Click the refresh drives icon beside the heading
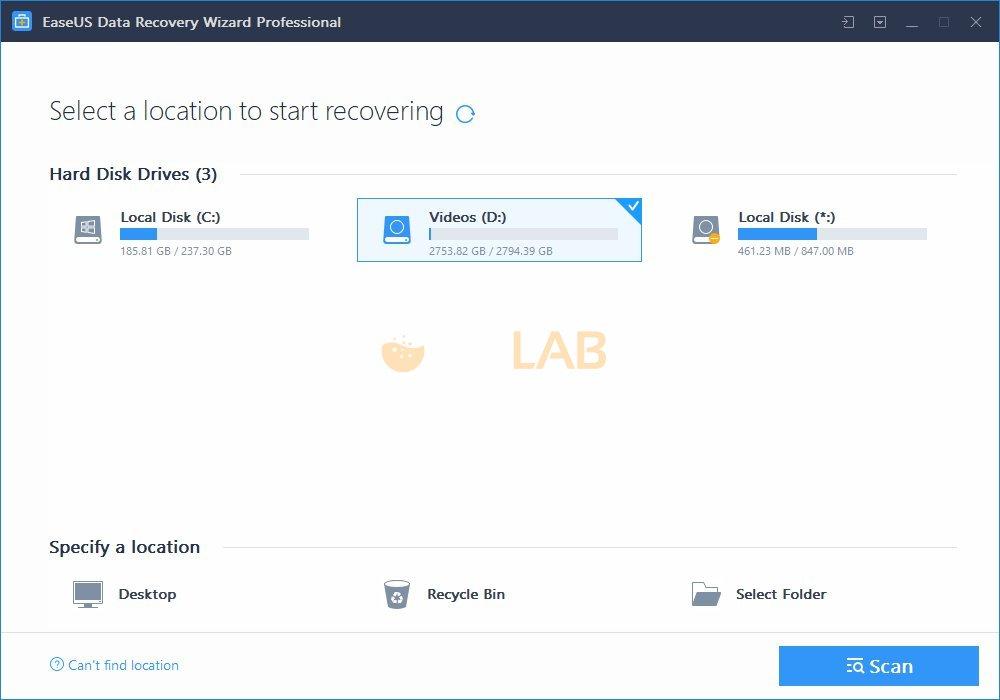This screenshot has width=1000, height=700. coord(466,114)
